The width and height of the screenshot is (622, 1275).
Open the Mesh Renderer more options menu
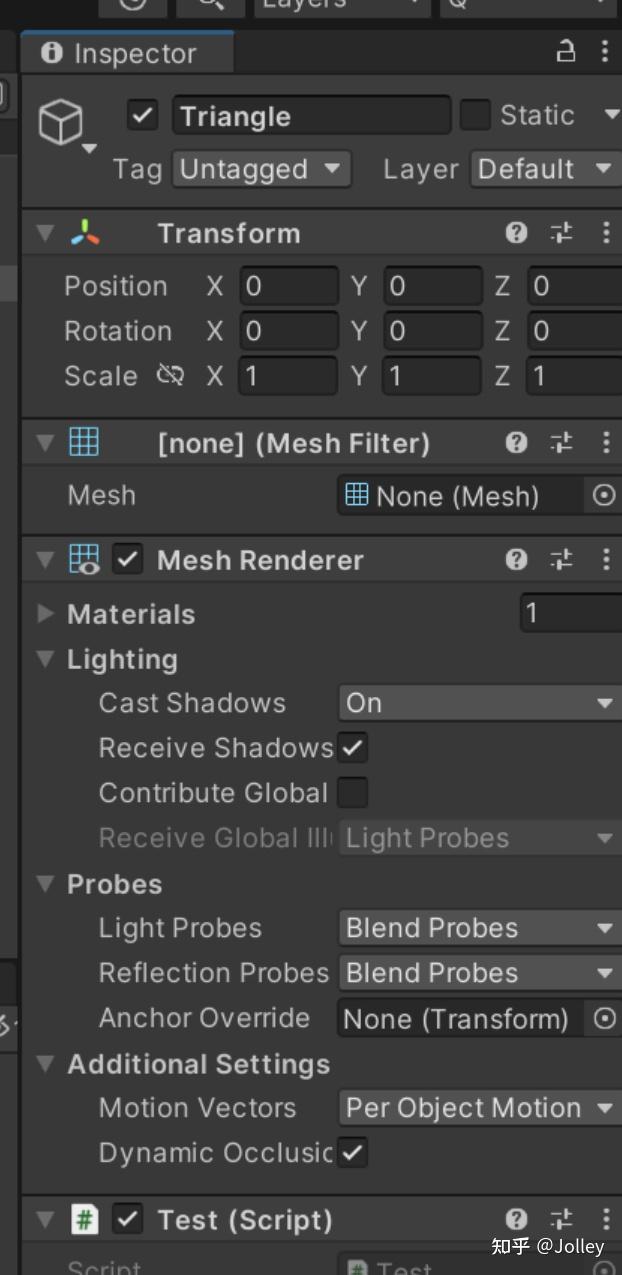[606, 560]
